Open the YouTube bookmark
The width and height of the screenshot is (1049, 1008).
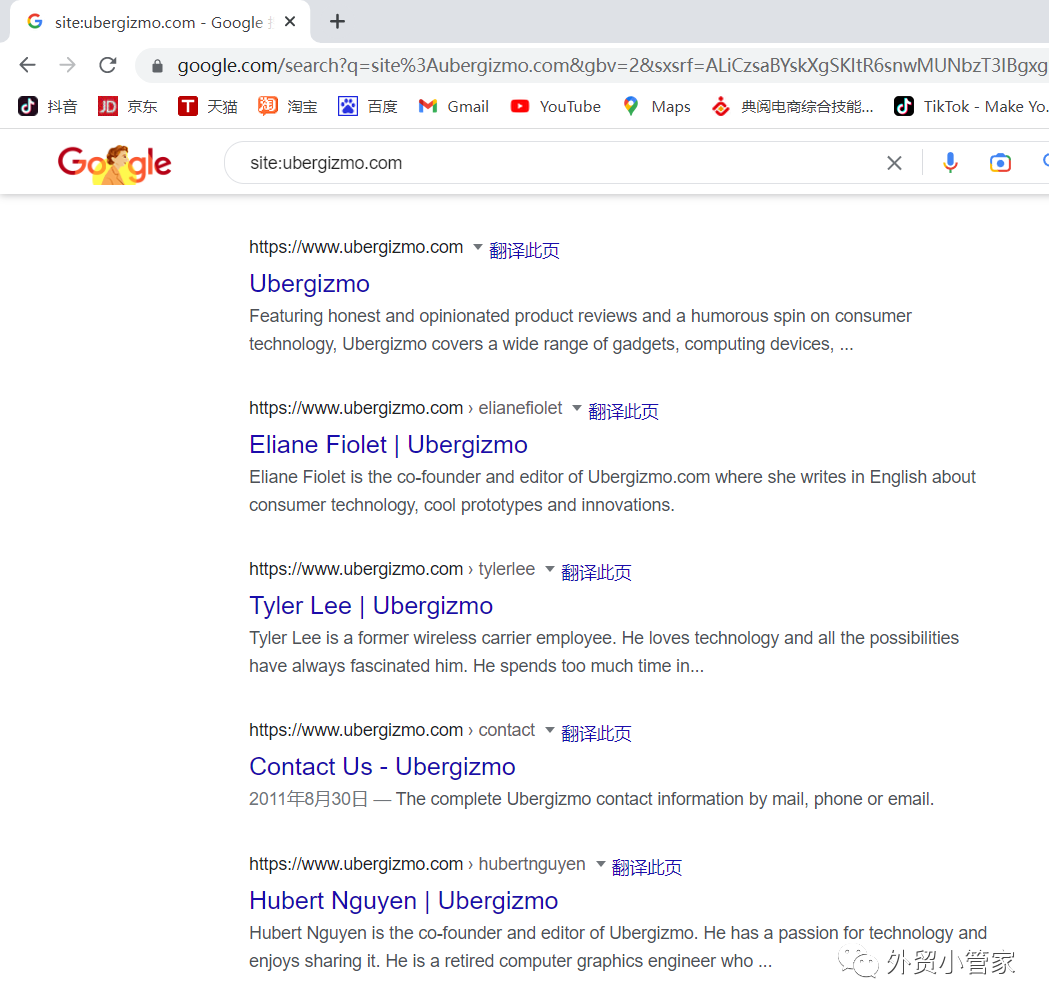(x=555, y=106)
